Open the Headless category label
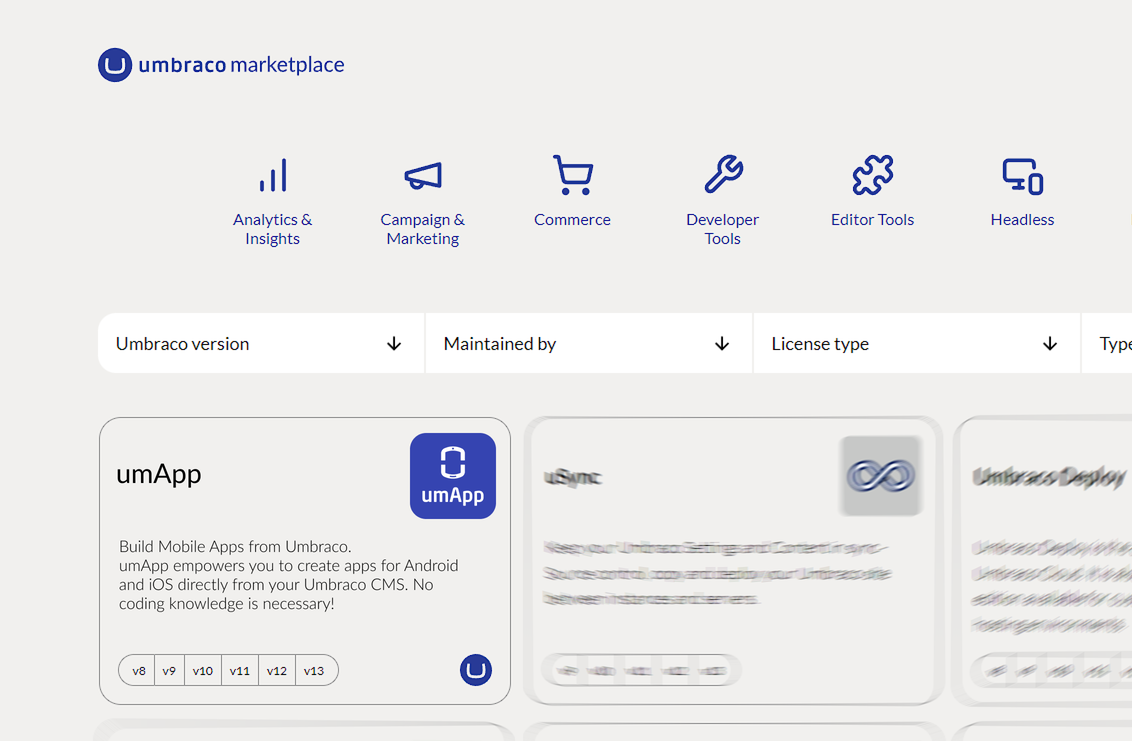The height and width of the screenshot is (741, 1132). click(1022, 220)
